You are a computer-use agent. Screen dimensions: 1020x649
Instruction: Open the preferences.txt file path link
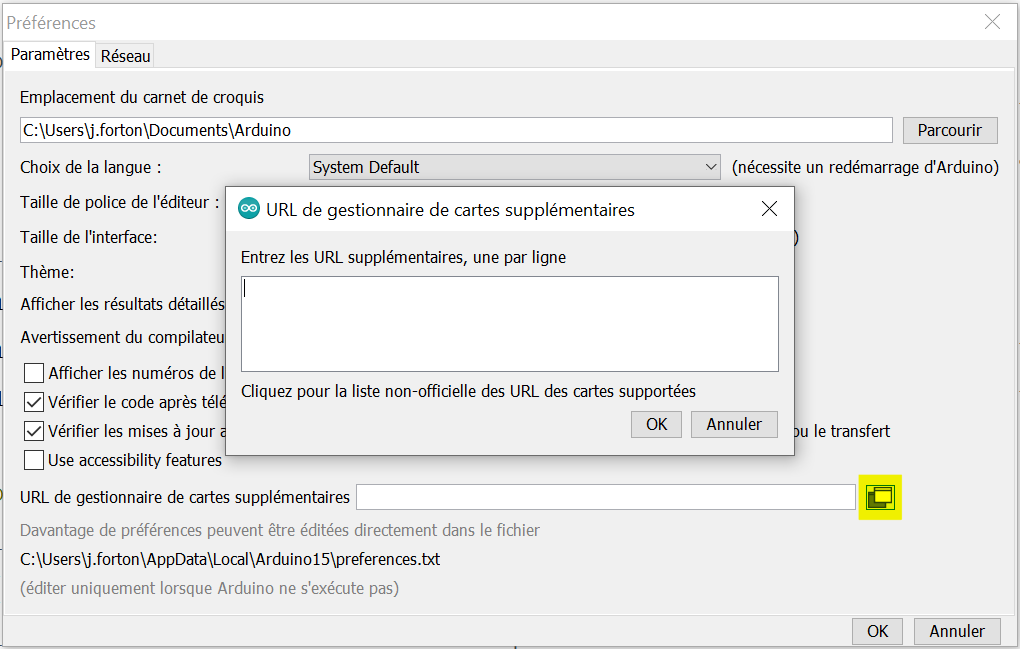(x=230, y=559)
